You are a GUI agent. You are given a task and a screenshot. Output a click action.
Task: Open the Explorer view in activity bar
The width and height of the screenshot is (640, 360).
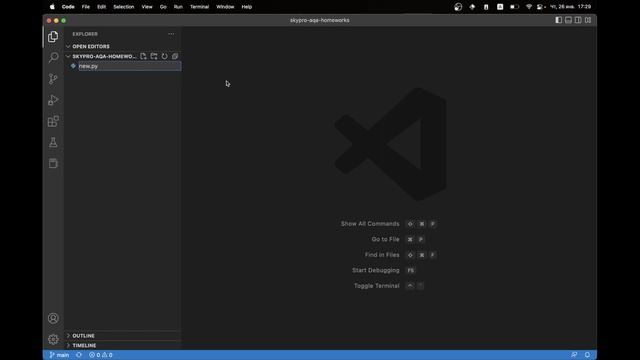(53, 37)
